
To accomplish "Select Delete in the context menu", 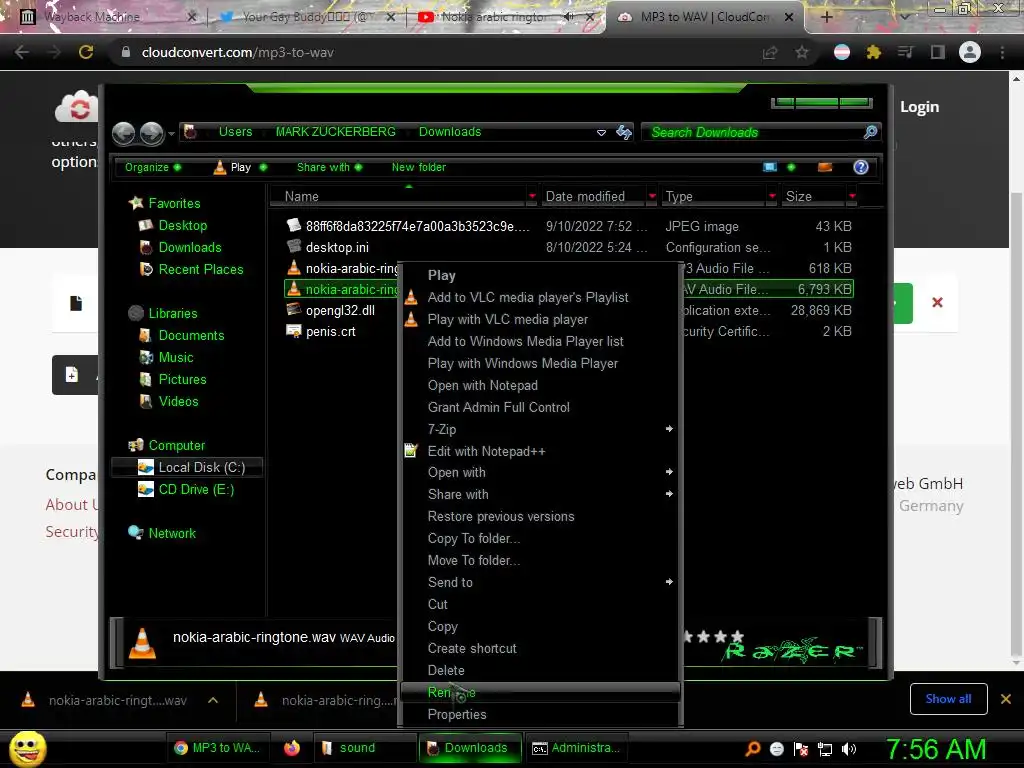I will (x=541, y=670).
